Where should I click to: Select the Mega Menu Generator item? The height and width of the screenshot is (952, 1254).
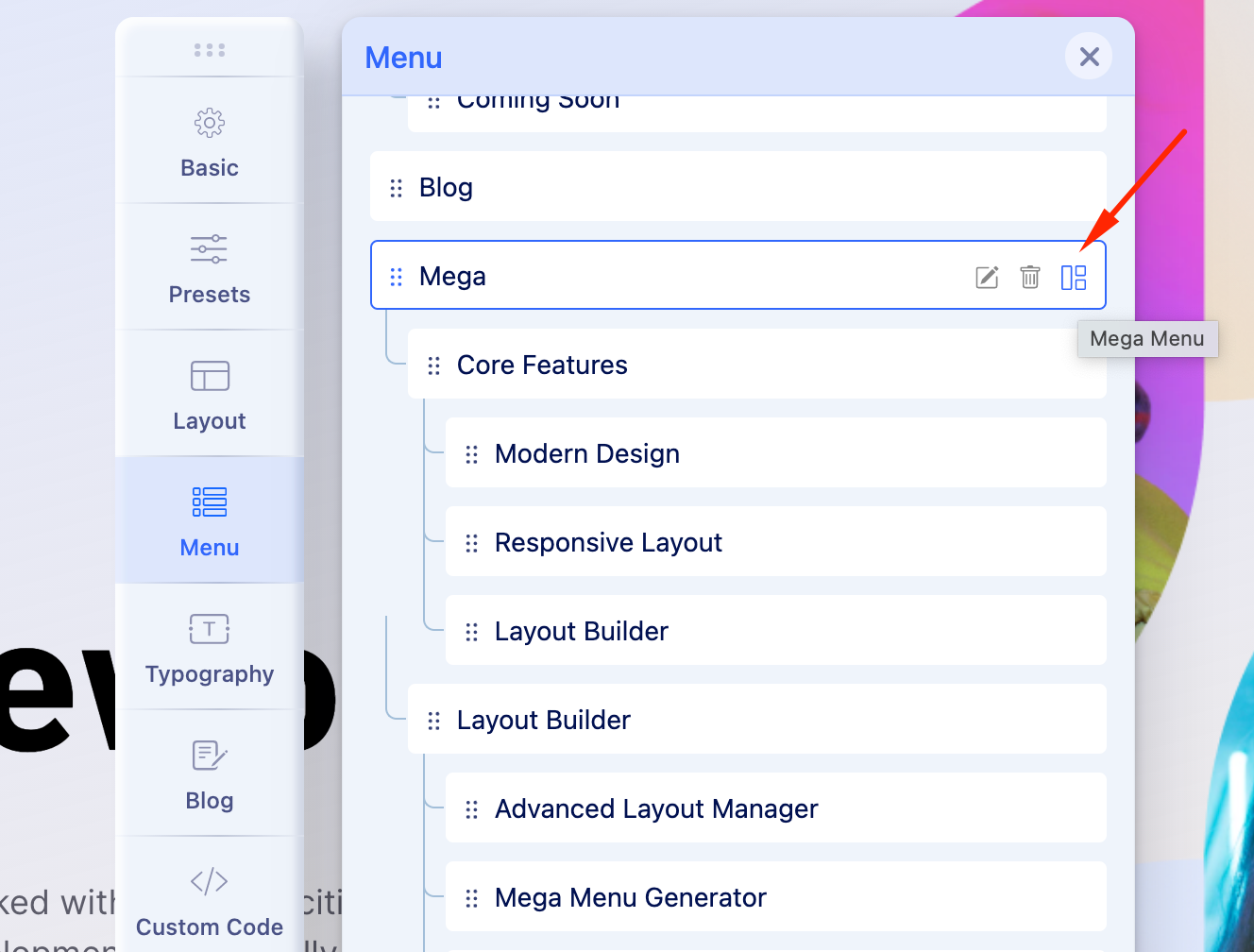[776, 896]
